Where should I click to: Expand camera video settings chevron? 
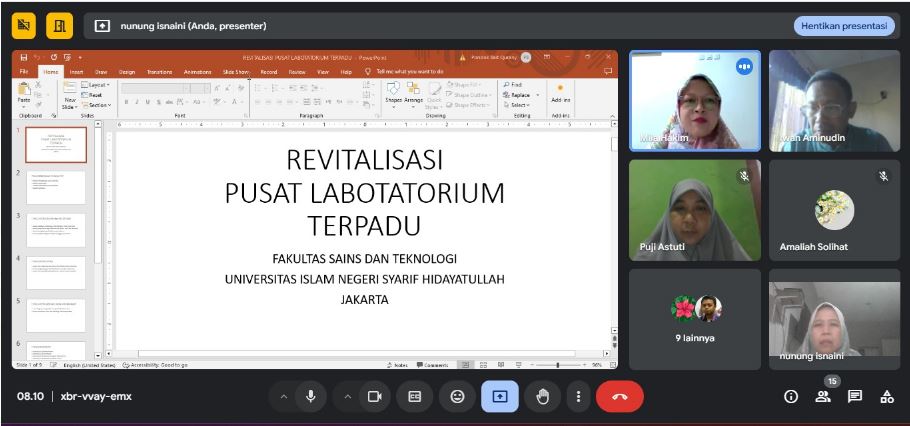[348, 396]
